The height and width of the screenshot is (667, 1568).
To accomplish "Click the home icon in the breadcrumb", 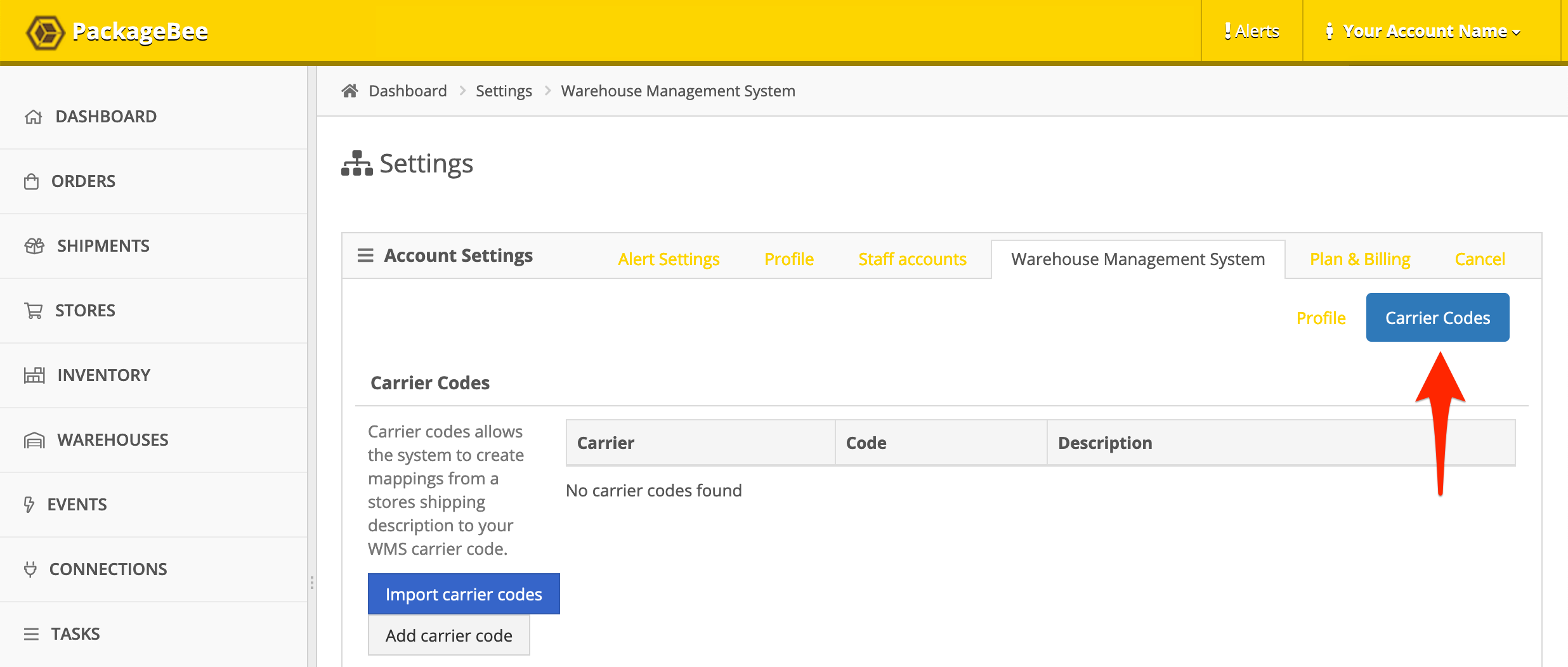I will point(350,91).
